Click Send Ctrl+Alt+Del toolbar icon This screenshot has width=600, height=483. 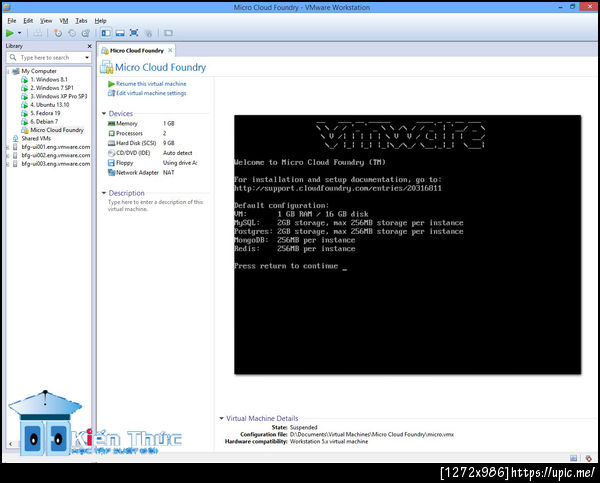38,33
